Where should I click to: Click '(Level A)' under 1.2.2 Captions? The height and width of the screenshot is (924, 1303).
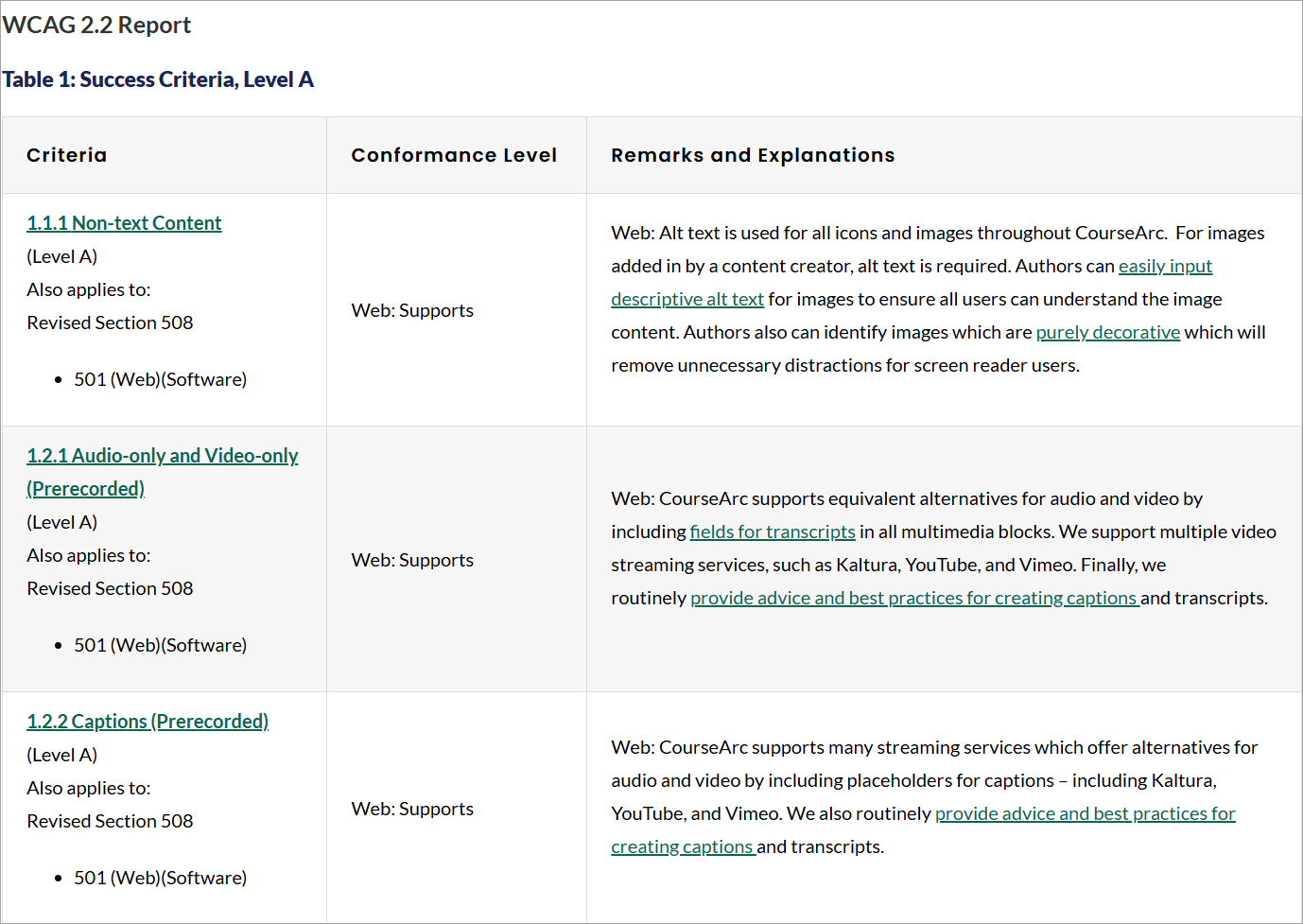click(62, 756)
